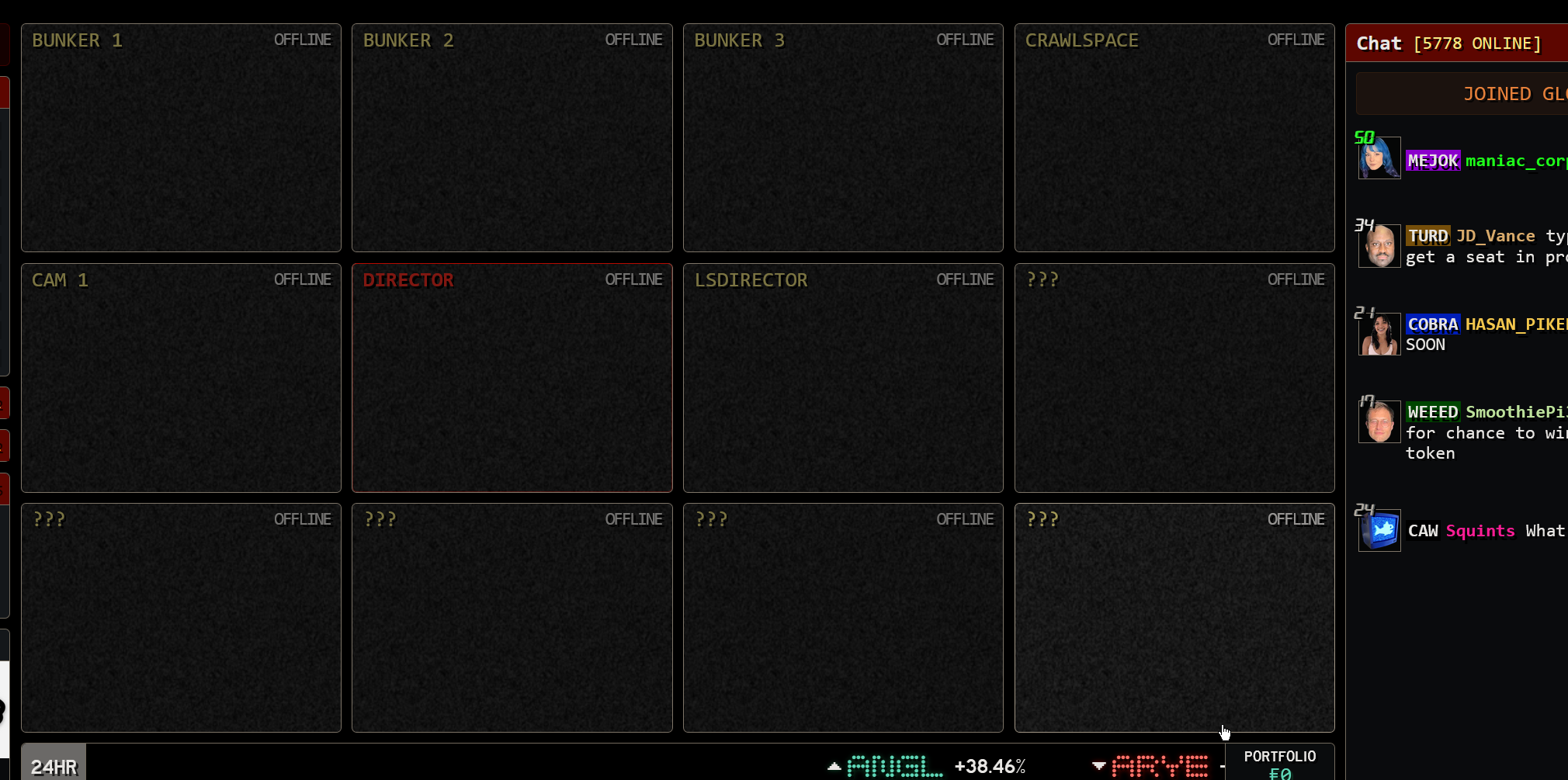Click the OFFLINE status on DIRECTOR
Image resolution: width=1568 pixels, height=780 pixels.
(634, 279)
